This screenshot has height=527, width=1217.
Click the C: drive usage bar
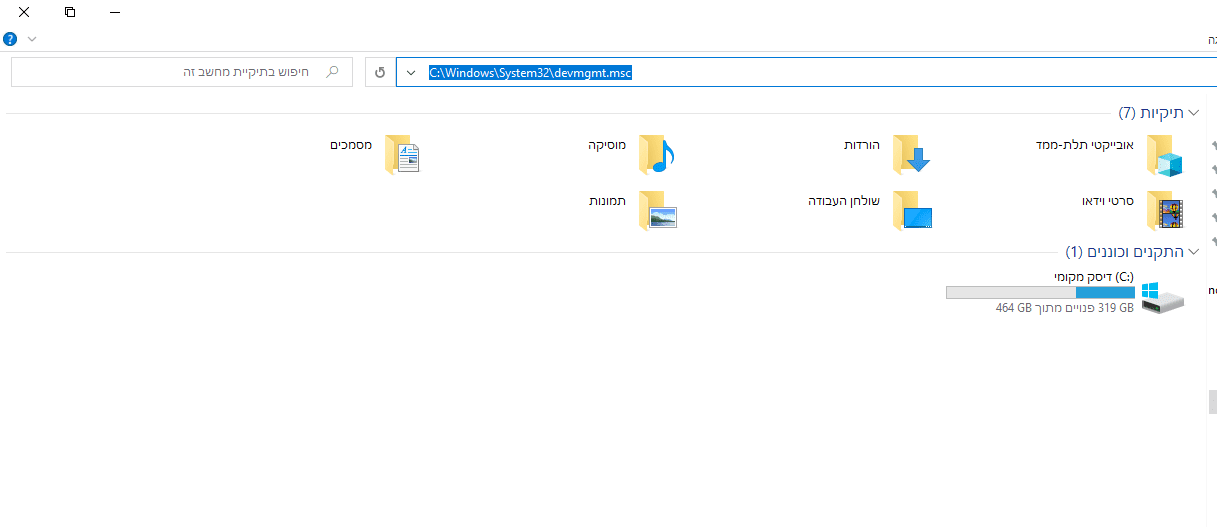(x=1040, y=292)
